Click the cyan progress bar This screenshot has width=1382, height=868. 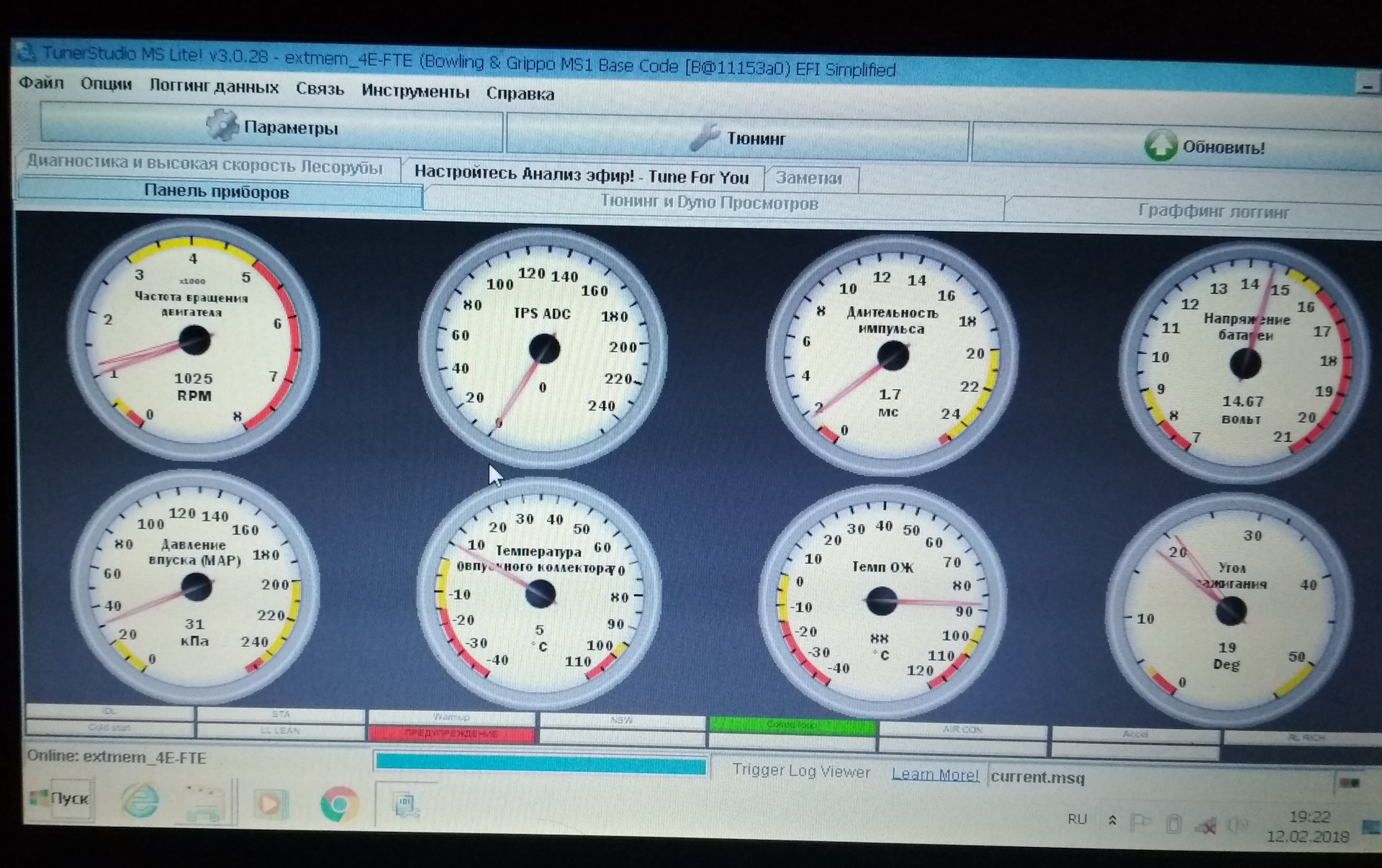click(x=540, y=764)
